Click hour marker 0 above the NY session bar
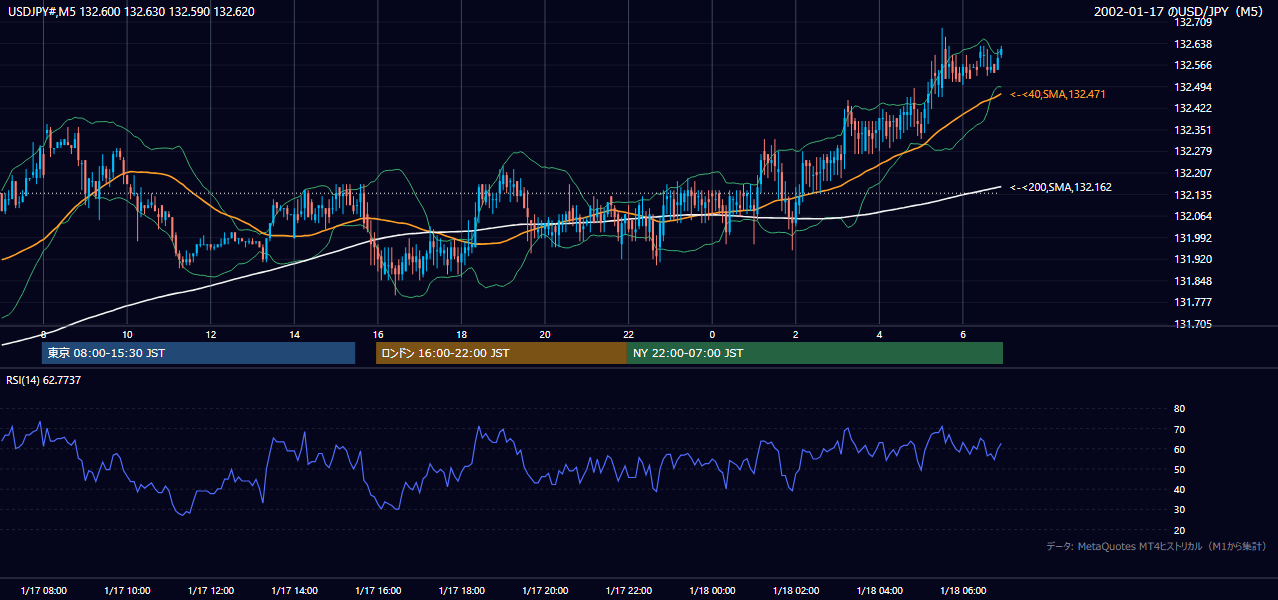Image resolution: width=1278 pixels, height=600 pixels. (x=712, y=334)
